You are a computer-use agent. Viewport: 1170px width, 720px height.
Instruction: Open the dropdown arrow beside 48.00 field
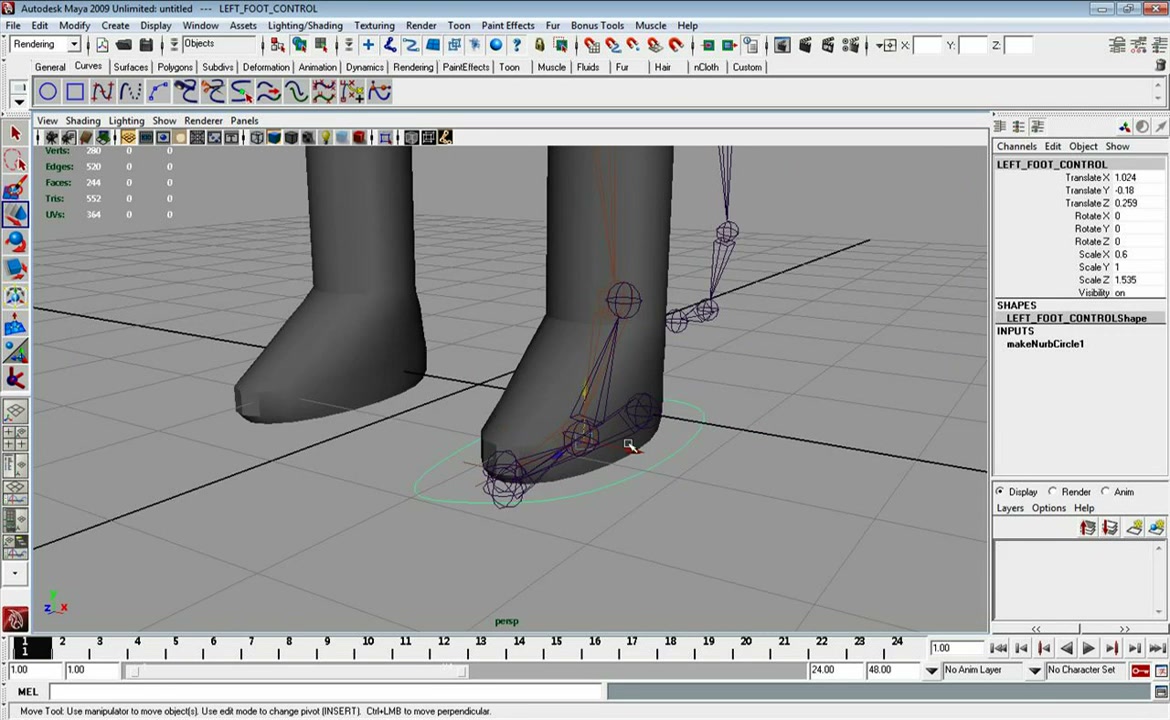click(931, 670)
